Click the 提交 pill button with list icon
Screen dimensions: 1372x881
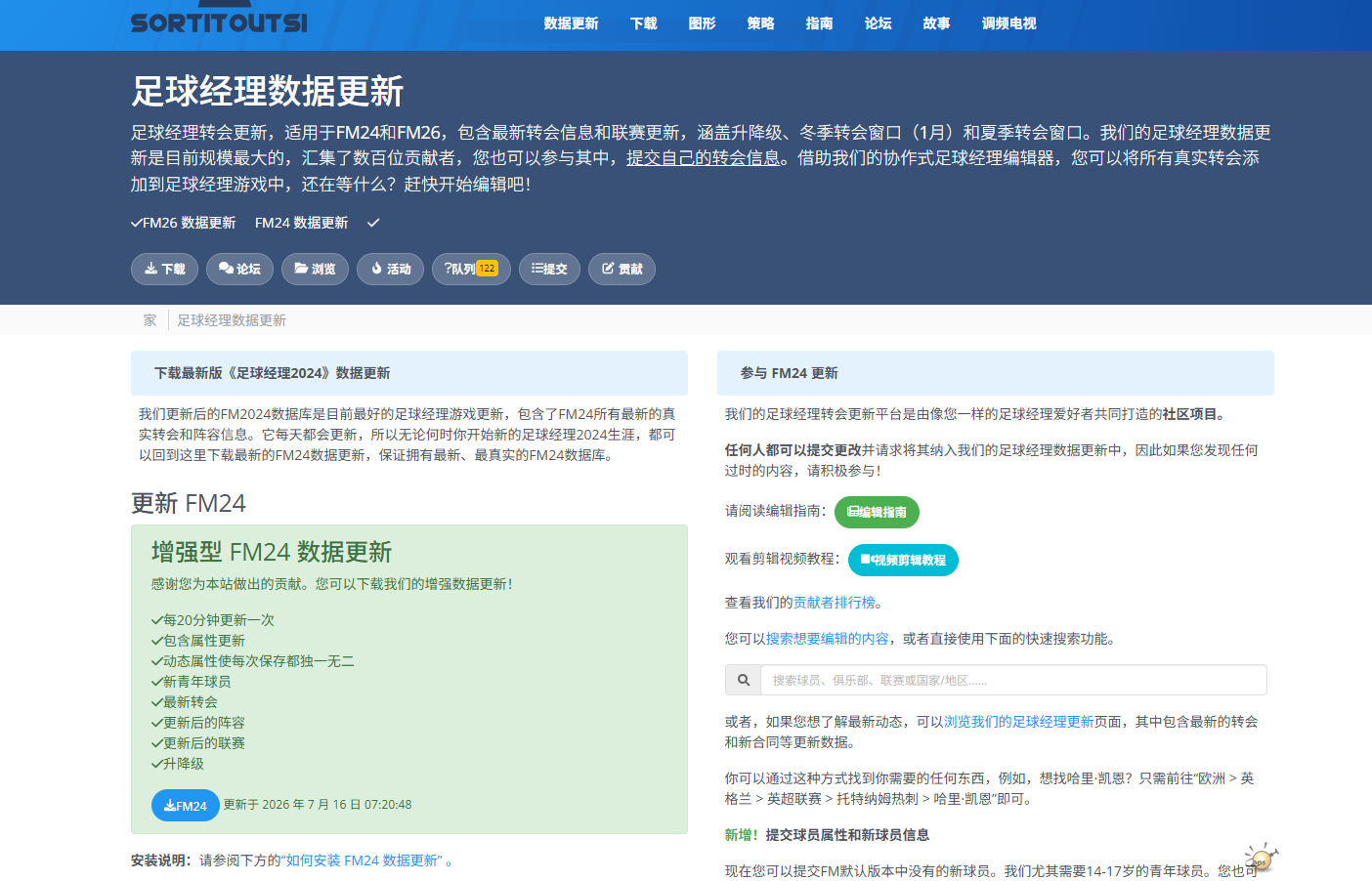click(x=549, y=269)
